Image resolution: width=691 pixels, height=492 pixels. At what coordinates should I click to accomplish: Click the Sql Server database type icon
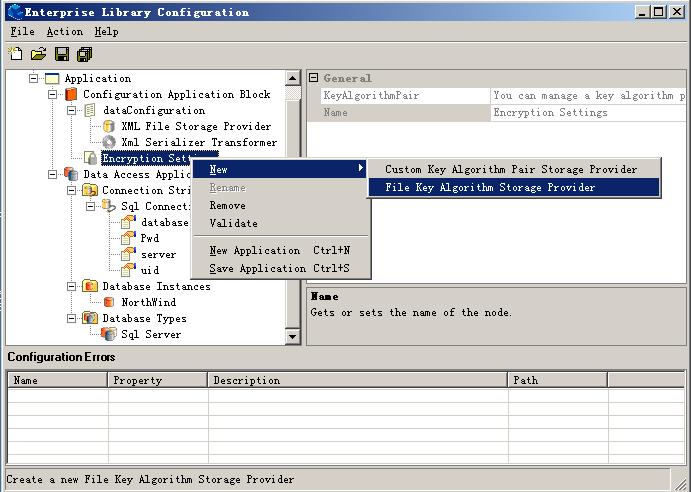tap(109, 334)
